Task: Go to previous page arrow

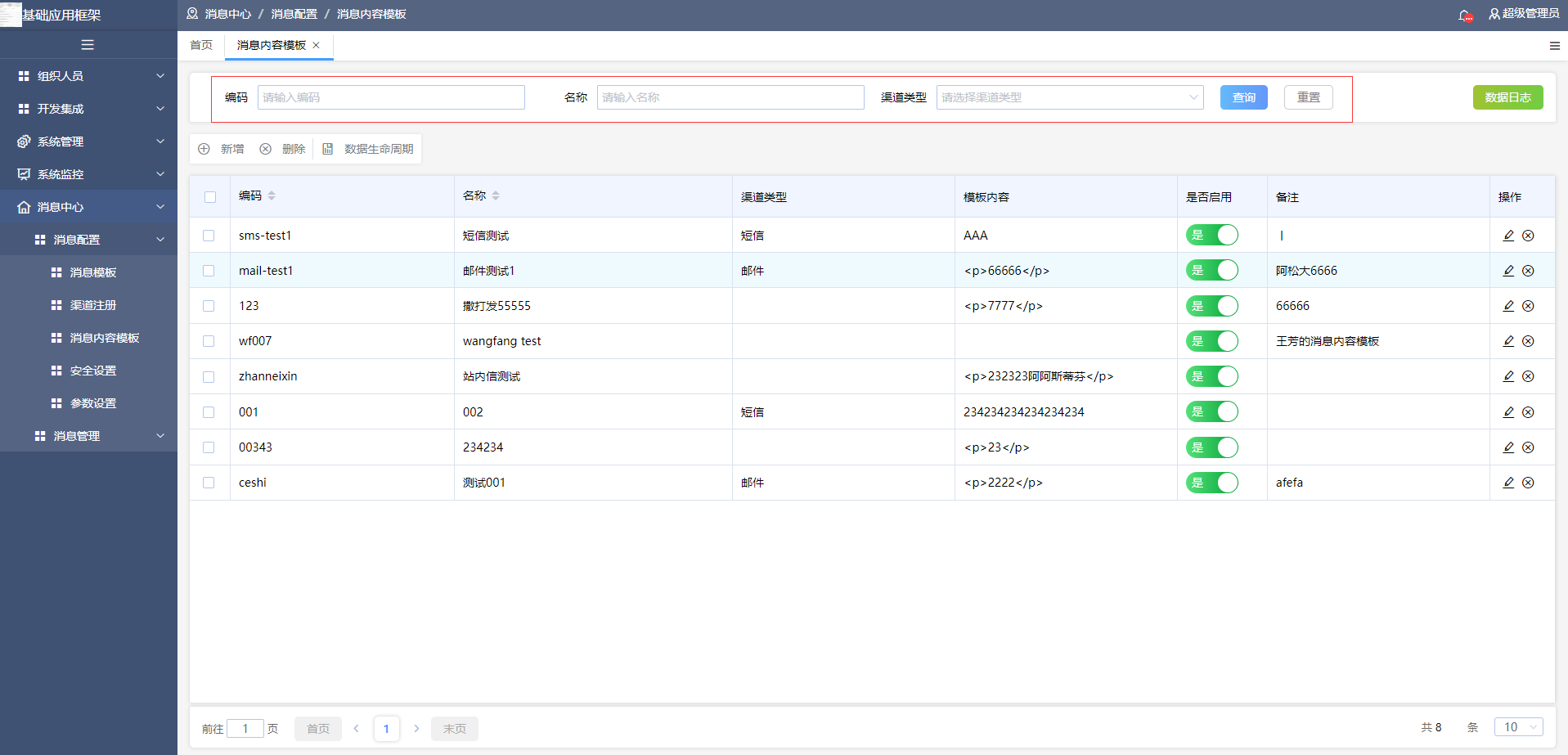Action: tap(357, 728)
